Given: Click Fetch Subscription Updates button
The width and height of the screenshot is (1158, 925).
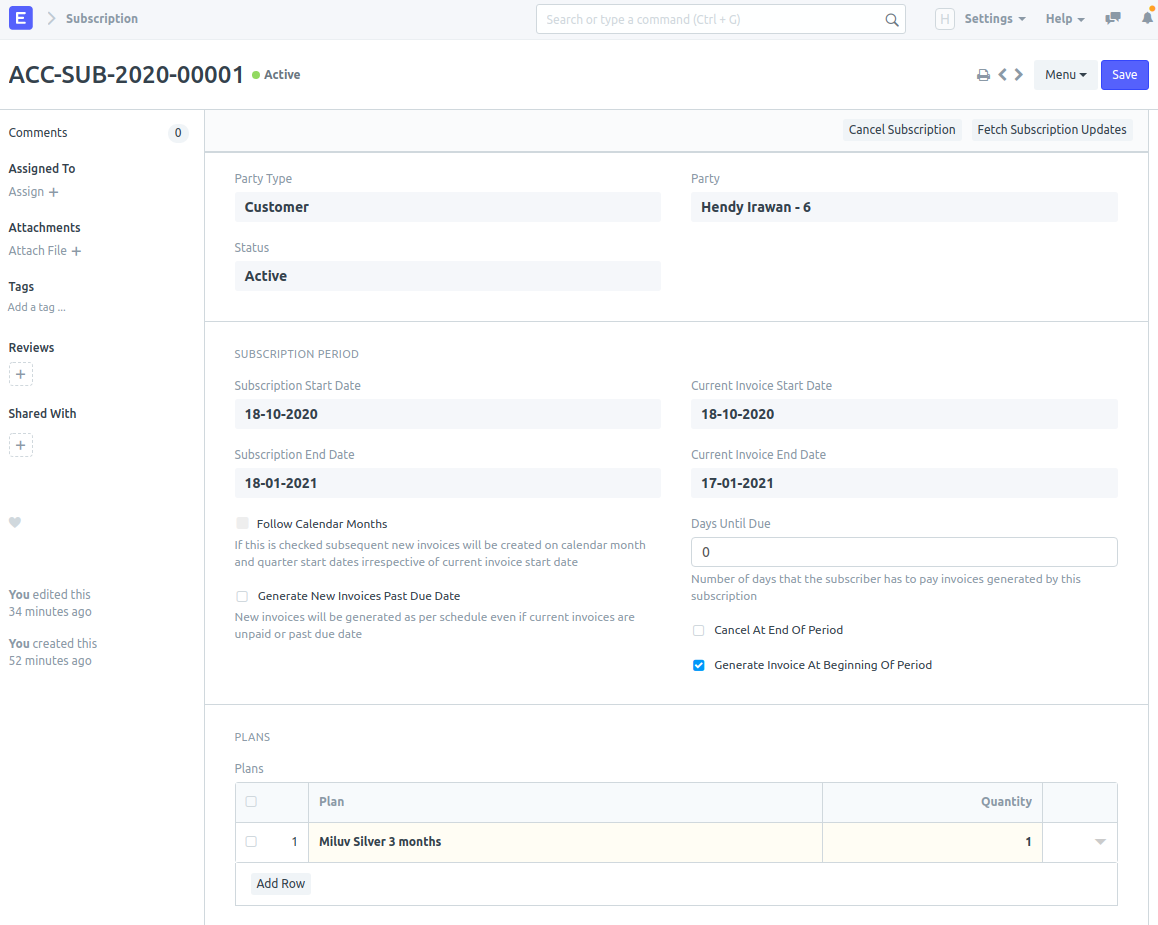Looking at the screenshot, I should 1052,130.
